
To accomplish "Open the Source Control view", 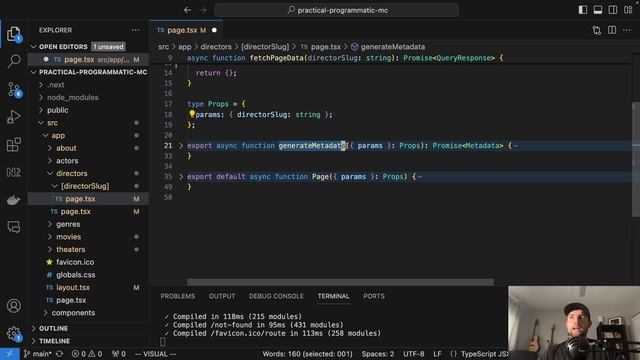I will pyautogui.click(x=14, y=89).
